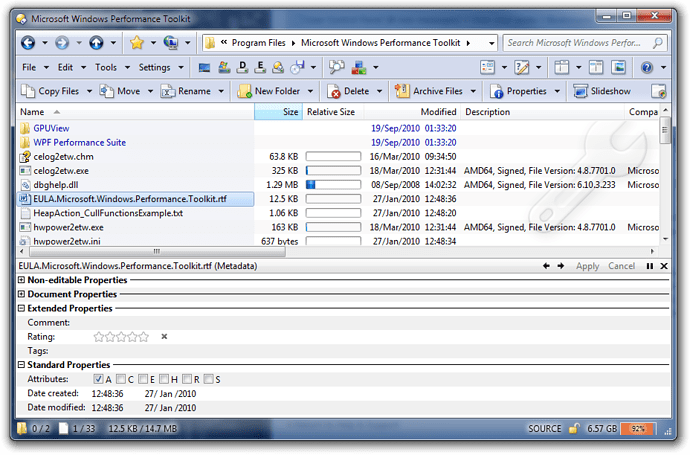
Task: Open Archive Files dropdown arrow
Action: tap(473, 91)
